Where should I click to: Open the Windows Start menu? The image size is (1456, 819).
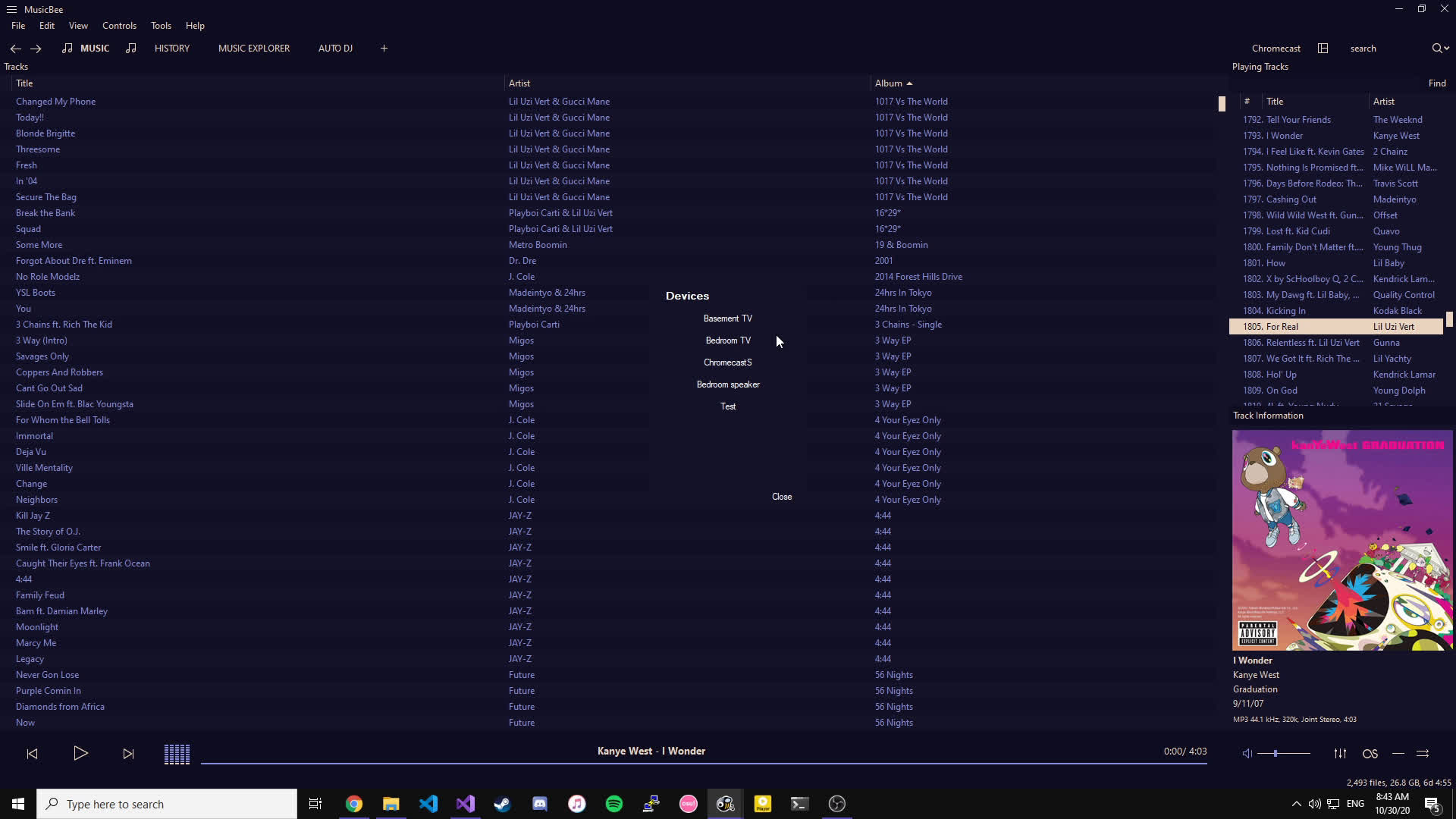tap(18, 804)
